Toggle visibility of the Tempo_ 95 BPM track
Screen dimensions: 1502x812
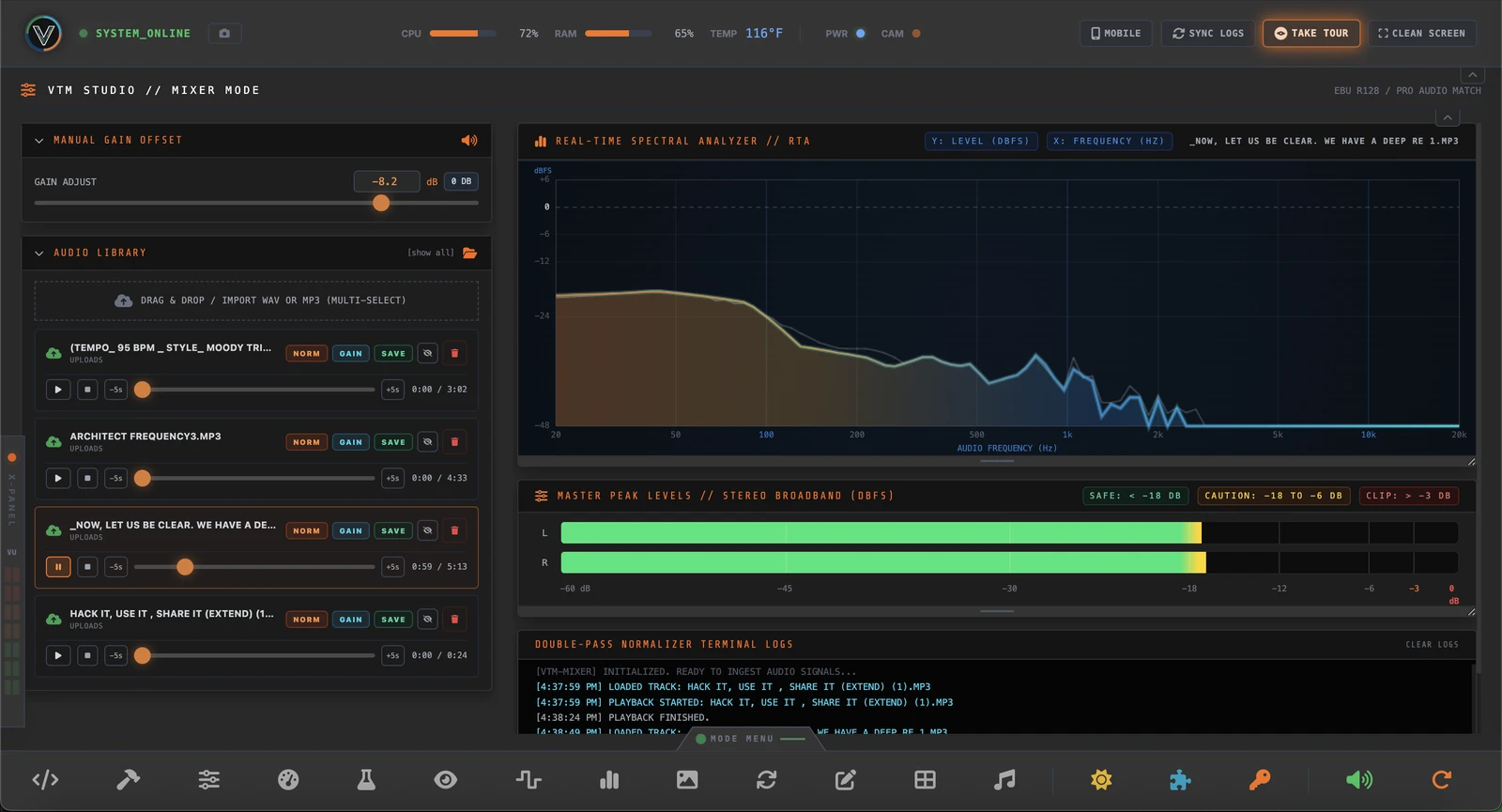427,354
